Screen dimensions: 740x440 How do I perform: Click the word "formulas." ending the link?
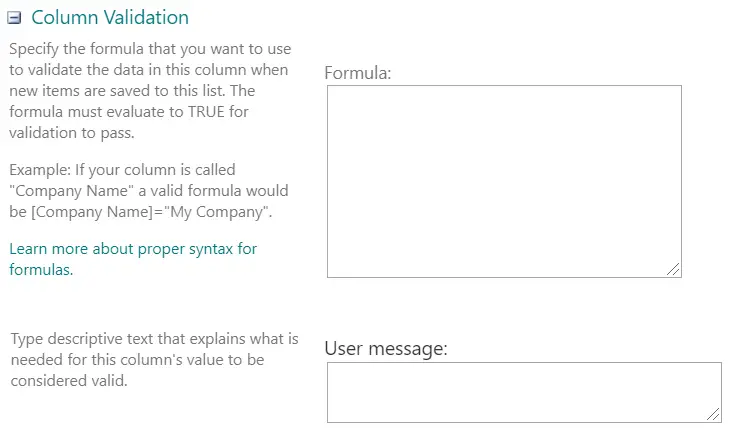pyautogui.click(x=41, y=269)
